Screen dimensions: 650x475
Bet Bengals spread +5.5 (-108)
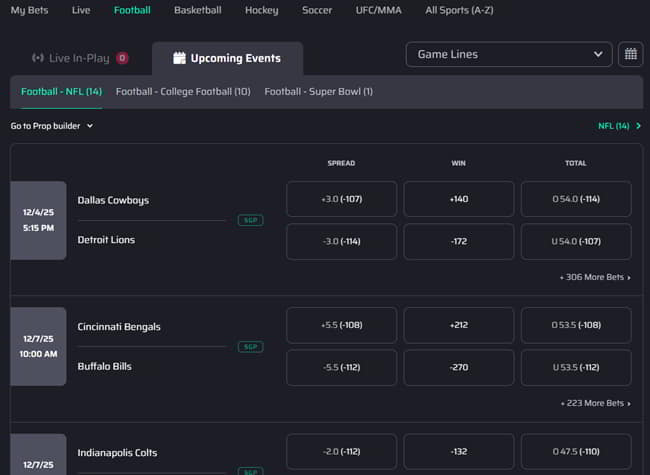tap(342, 325)
